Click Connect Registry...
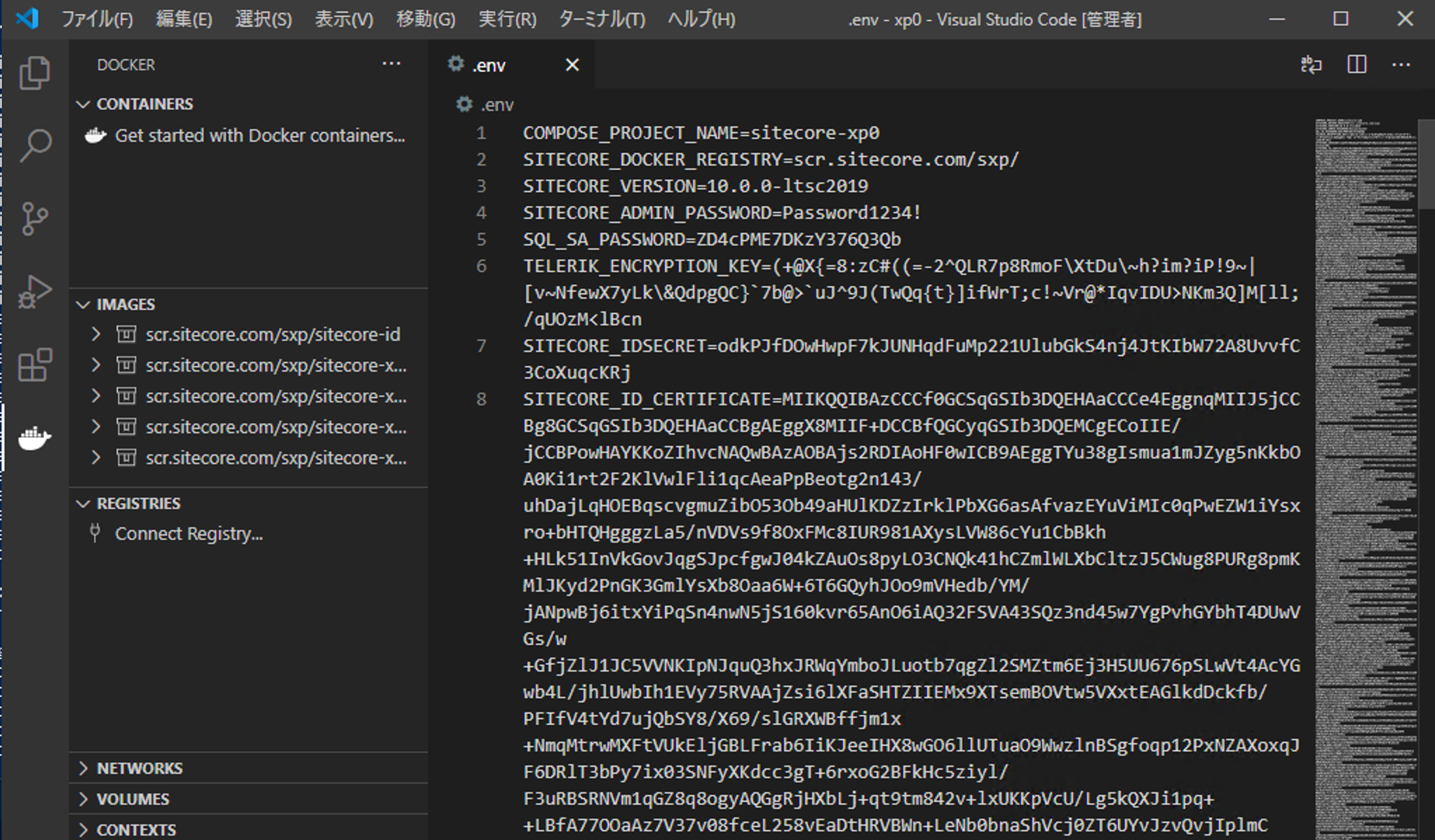The height and width of the screenshot is (840, 1435). click(189, 534)
